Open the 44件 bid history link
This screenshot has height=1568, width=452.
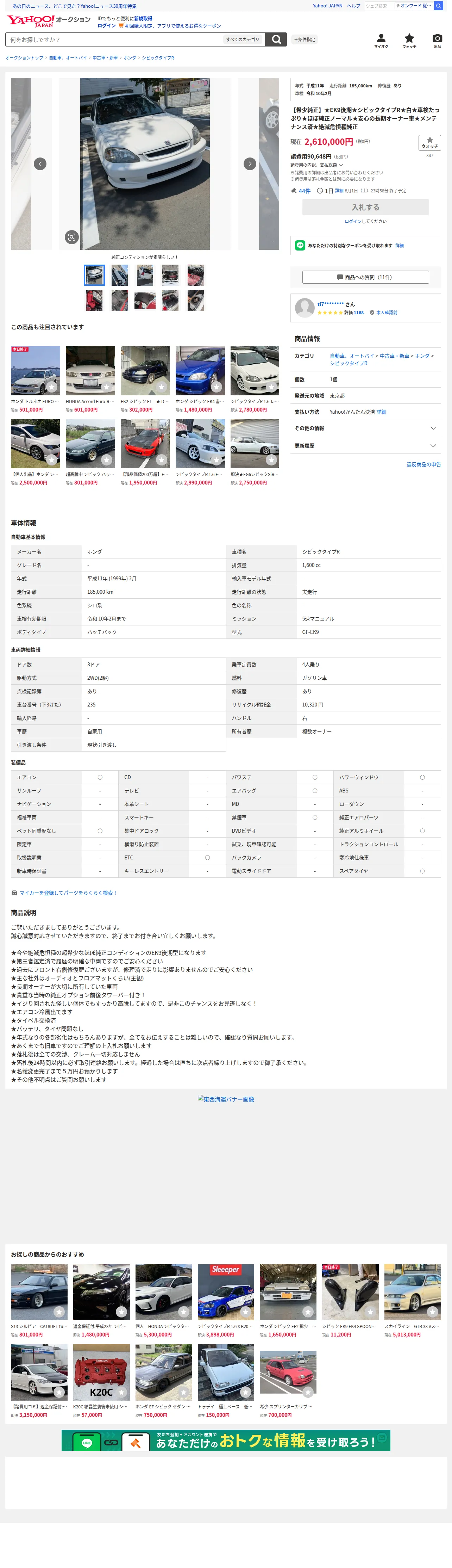click(305, 191)
